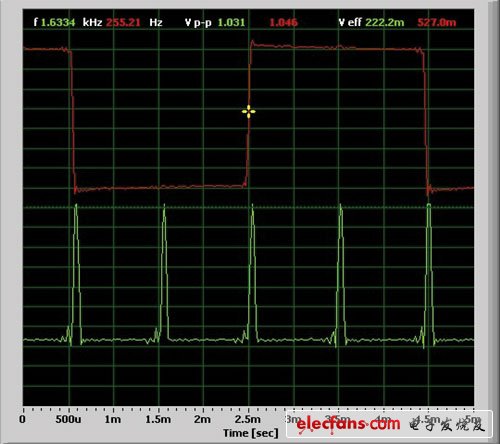The width and height of the screenshot is (500, 444).
Task: Click the red V eff value 527.0m
Action: (437, 22)
